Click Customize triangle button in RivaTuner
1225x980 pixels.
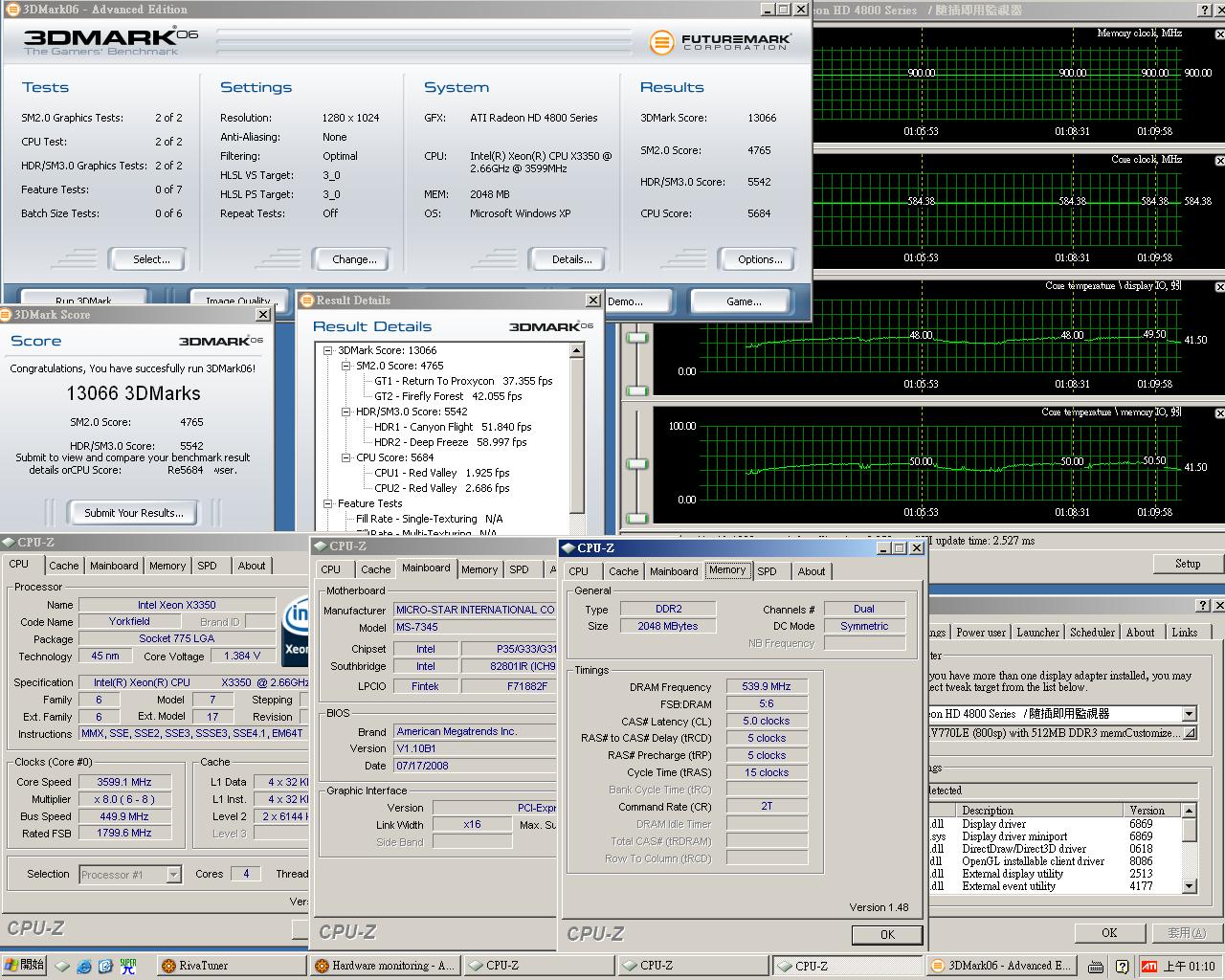coord(1190,733)
